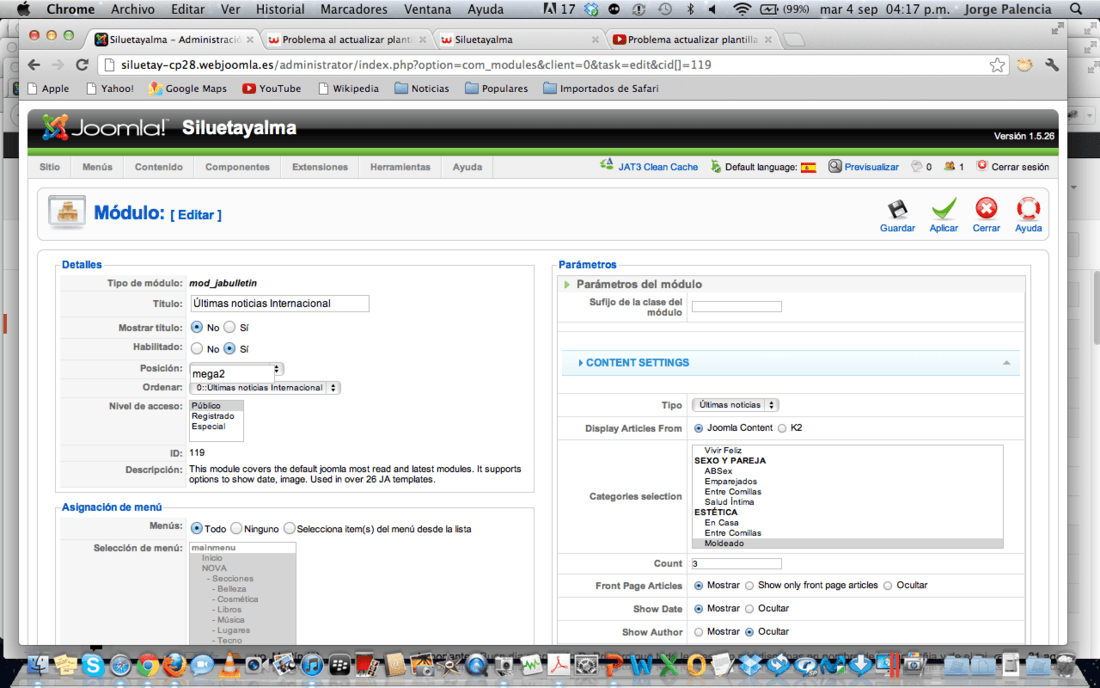1100x688 pixels.
Task: Launch Safari from the Dock
Action: pos(120,664)
